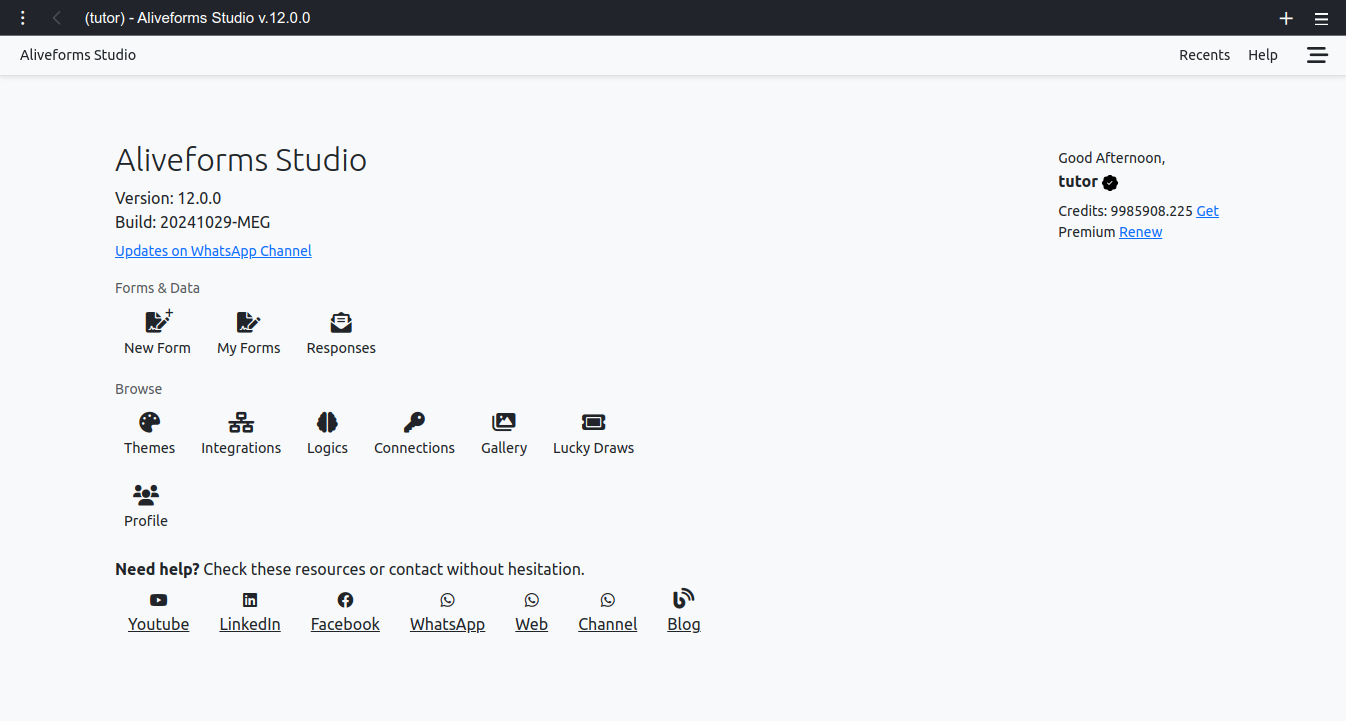The width and height of the screenshot is (1346, 721).
Task: Select the Logics icon
Action: pyautogui.click(x=327, y=431)
